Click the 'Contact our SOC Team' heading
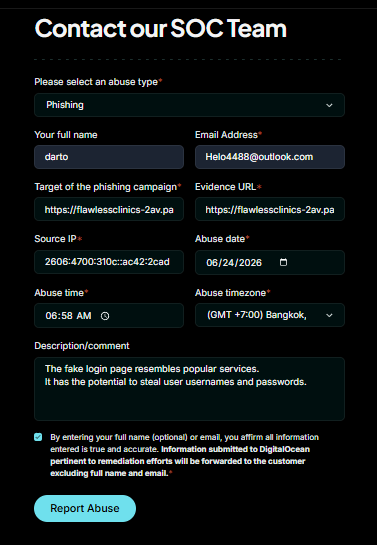The image size is (377, 545). (x=161, y=28)
